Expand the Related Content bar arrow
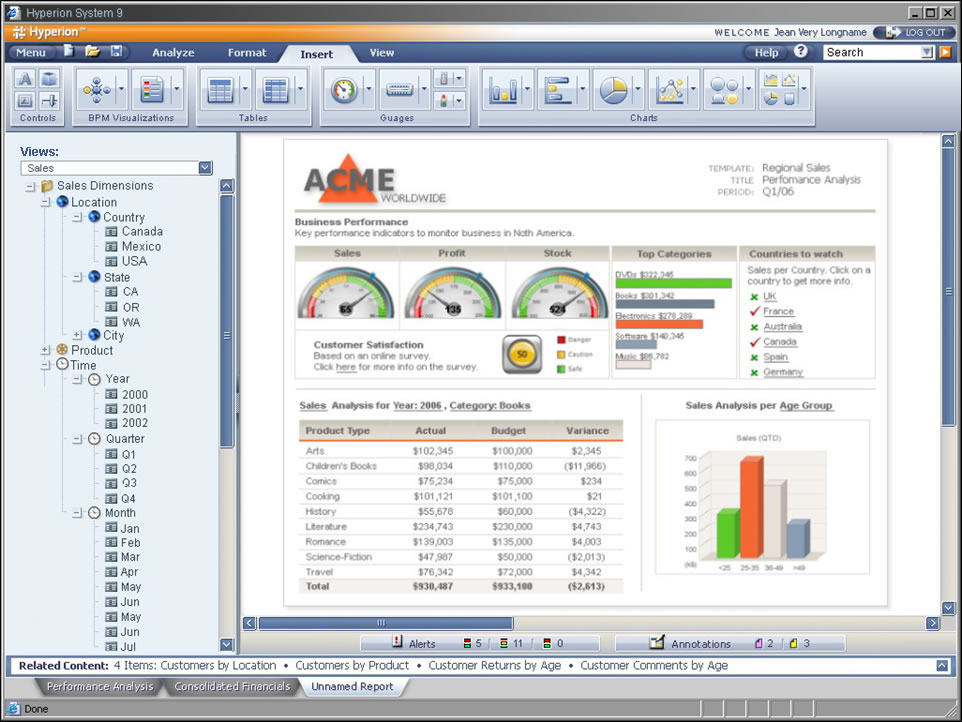The image size is (962, 722). tap(942, 666)
